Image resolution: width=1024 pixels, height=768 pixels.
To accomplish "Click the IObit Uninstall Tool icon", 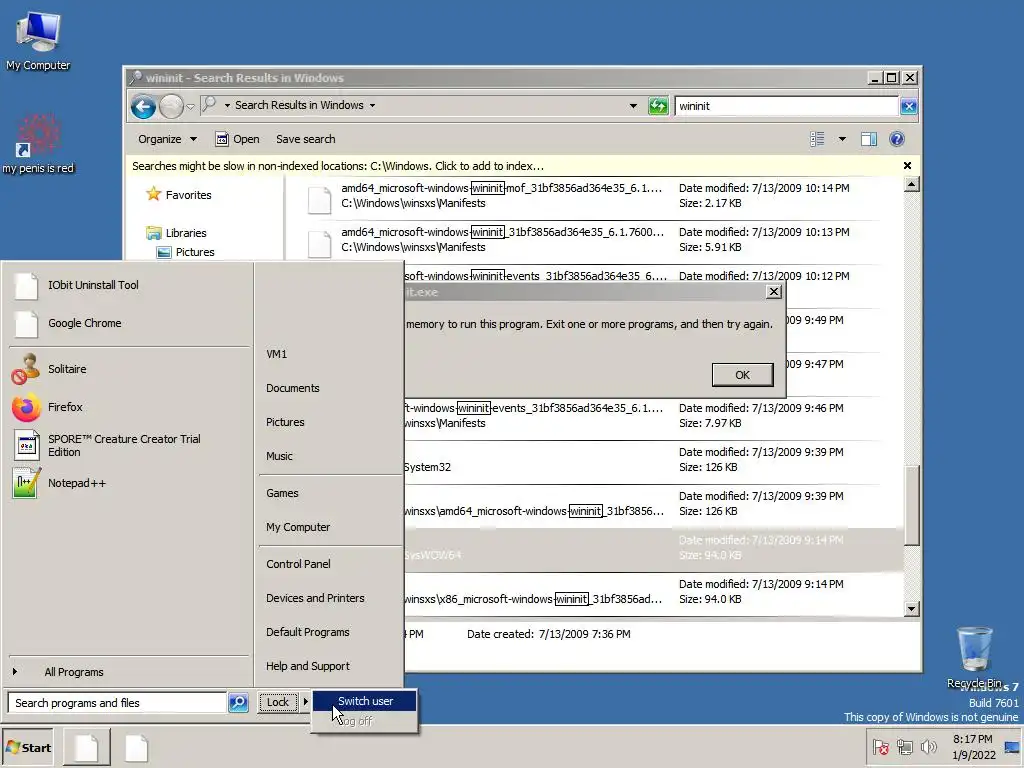I will 26,285.
